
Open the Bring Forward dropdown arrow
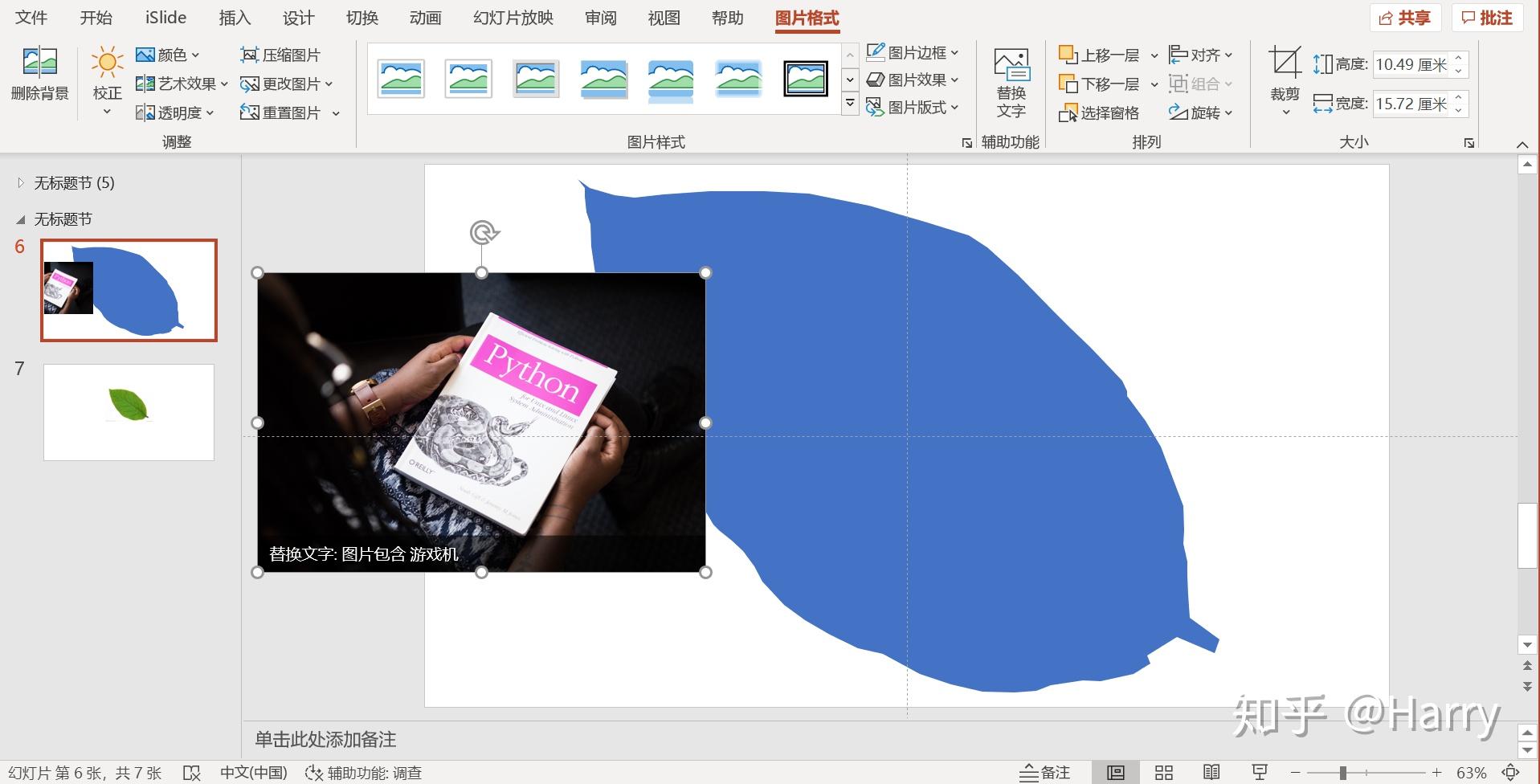1154,55
